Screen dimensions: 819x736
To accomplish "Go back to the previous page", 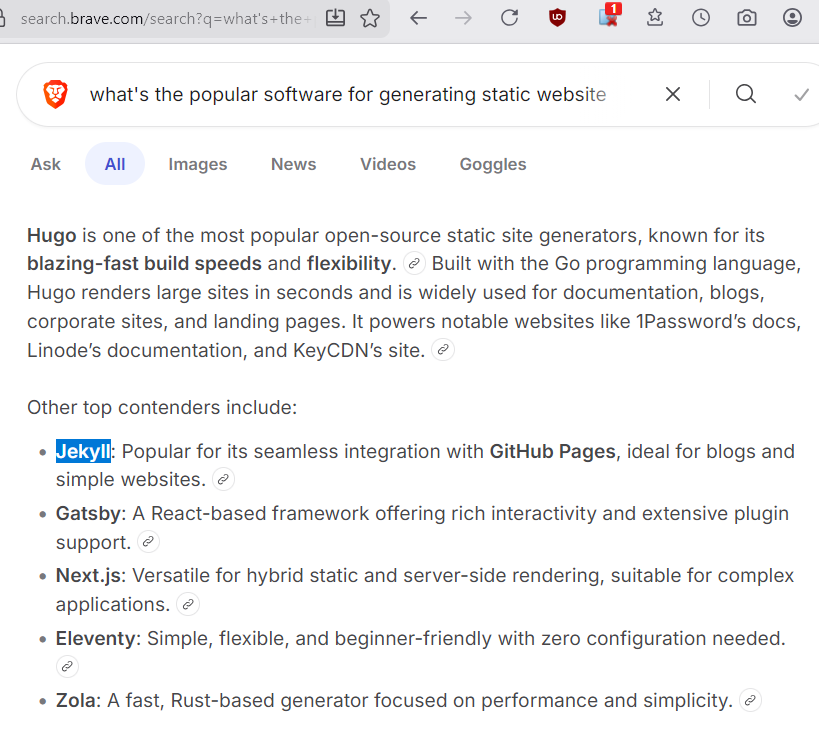I will tap(418, 17).
